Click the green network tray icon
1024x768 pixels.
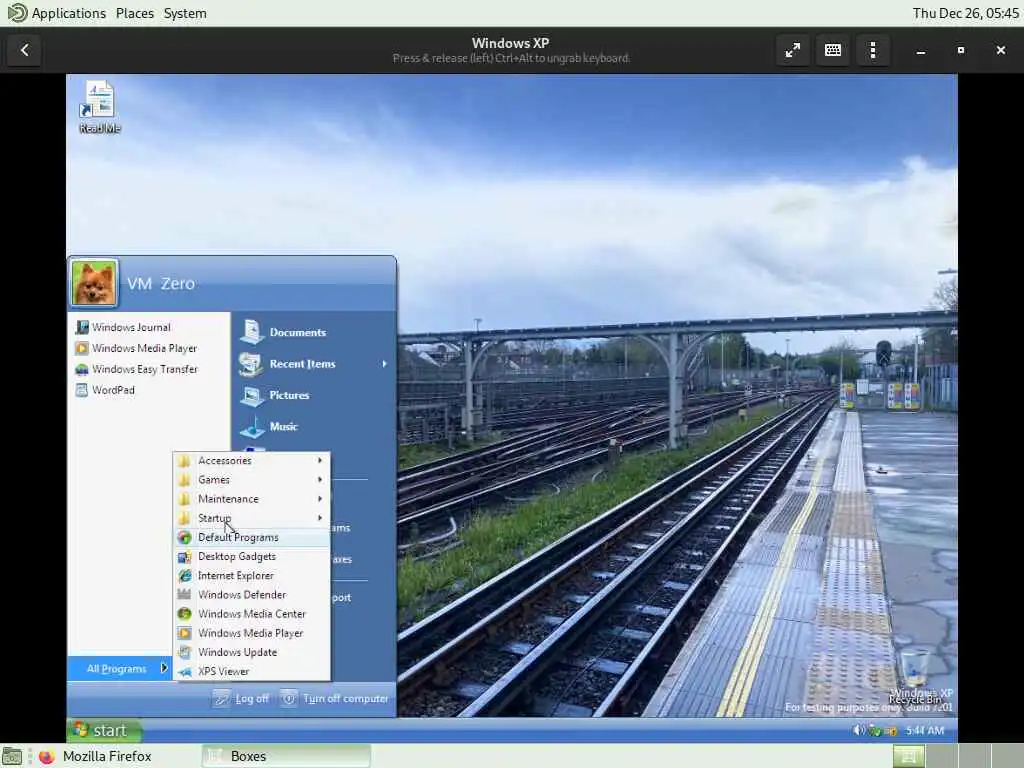pos(874,730)
